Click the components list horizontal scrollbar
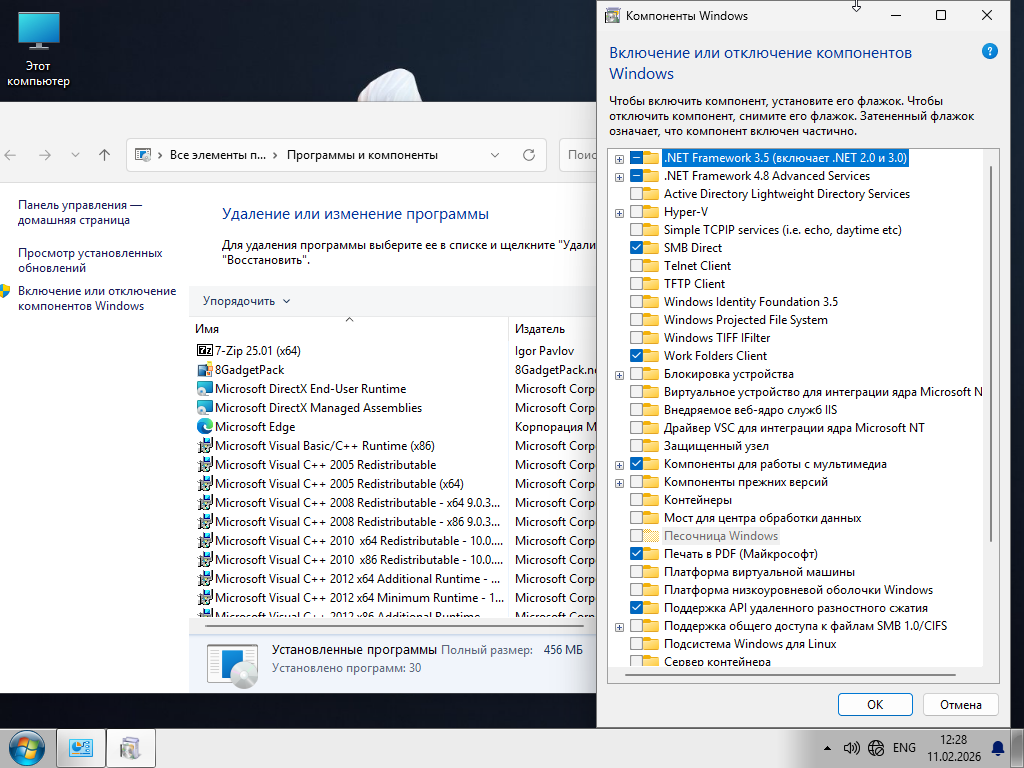 click(790, 675)
